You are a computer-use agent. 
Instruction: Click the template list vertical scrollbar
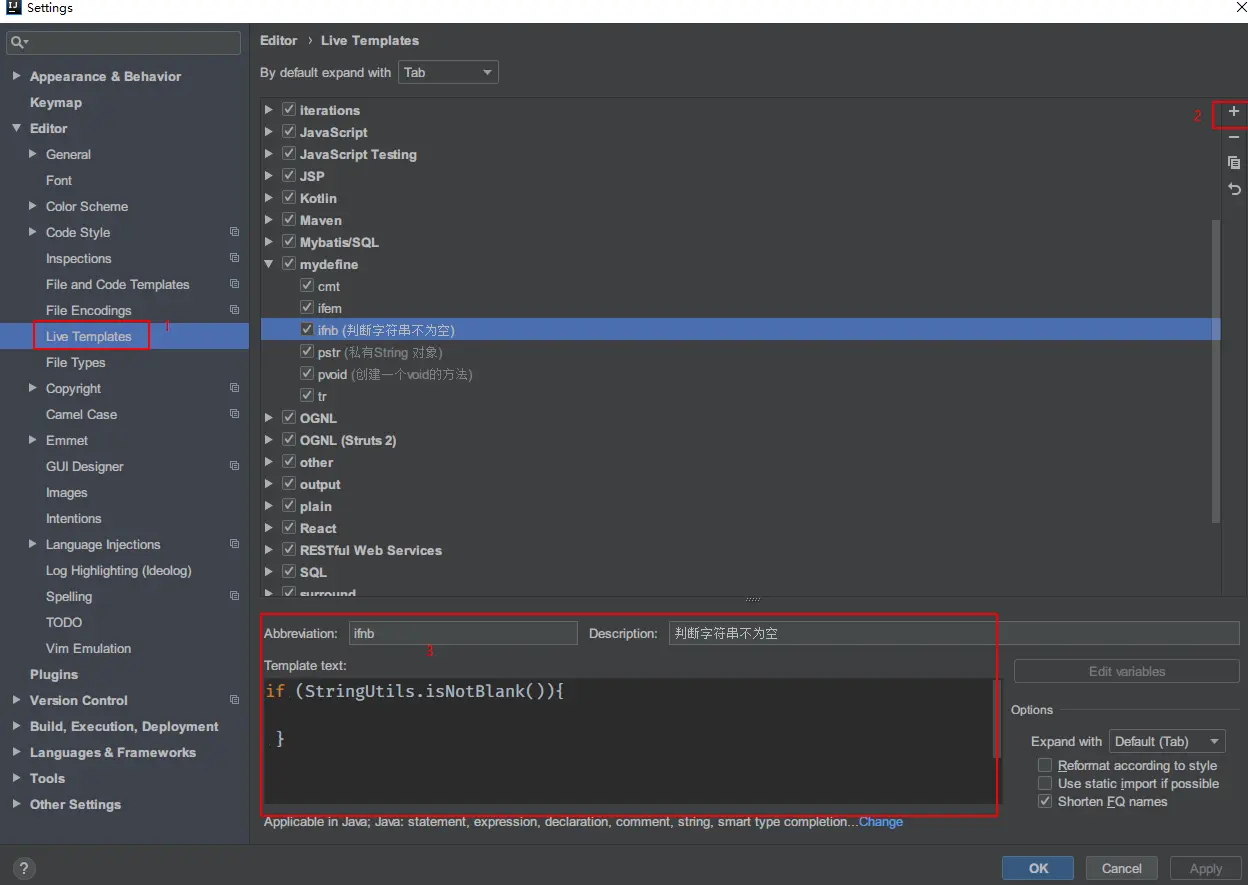1215,370
